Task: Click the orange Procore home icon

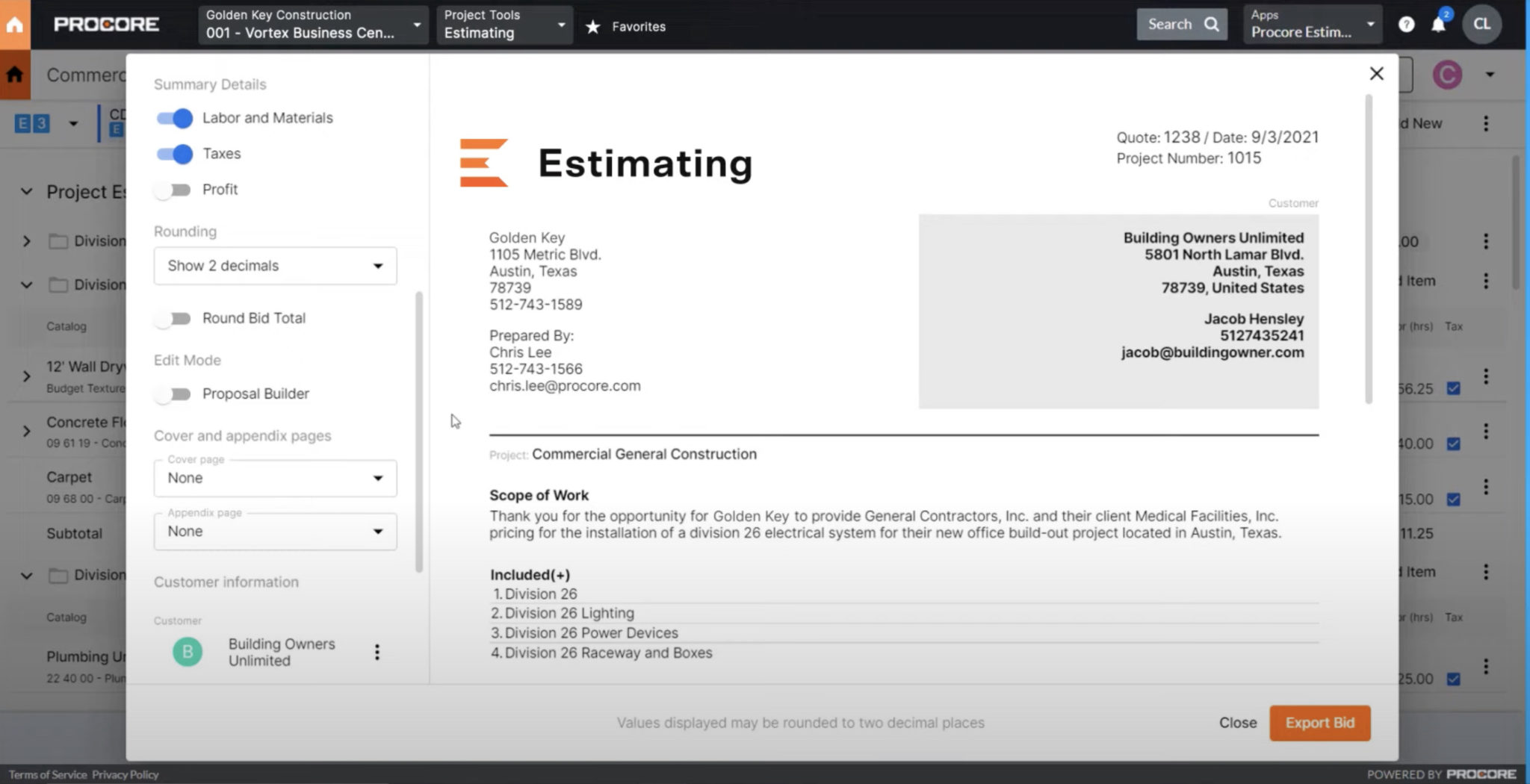Action: 15,24
